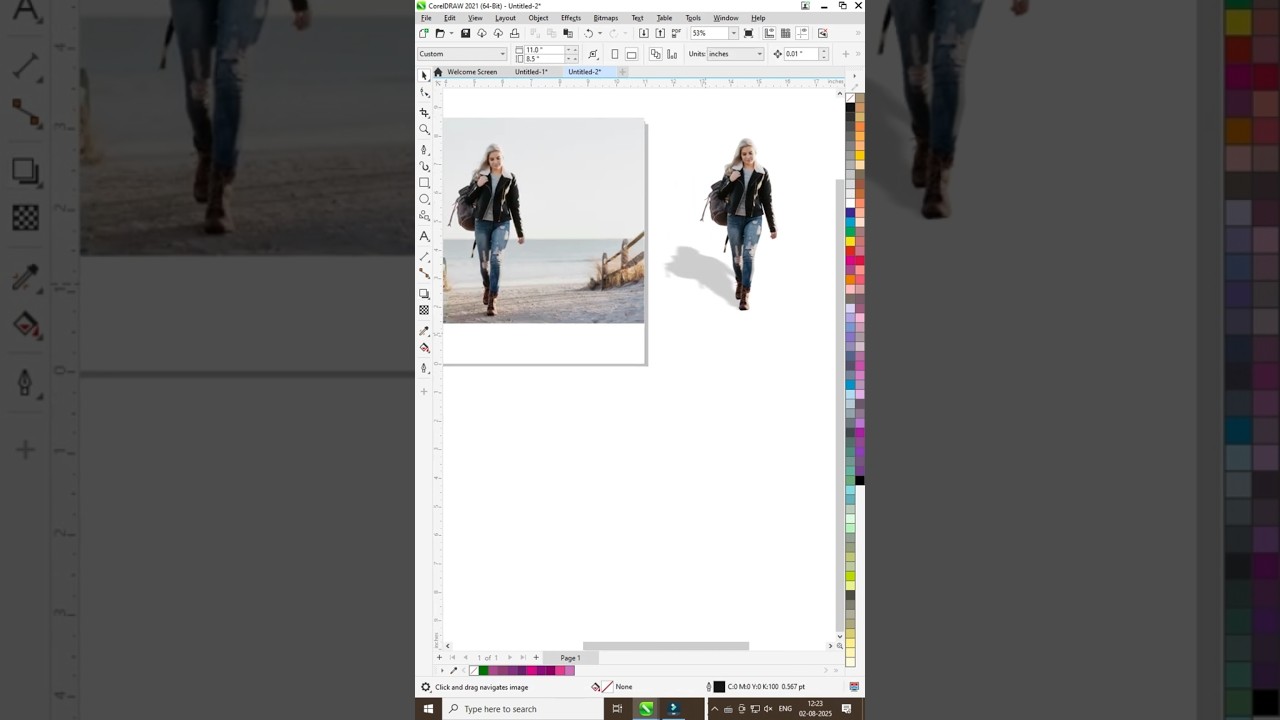Expand the Open file dropdown arrow
The height and width of the screenshot is (720, 1280).
(451, 33)
